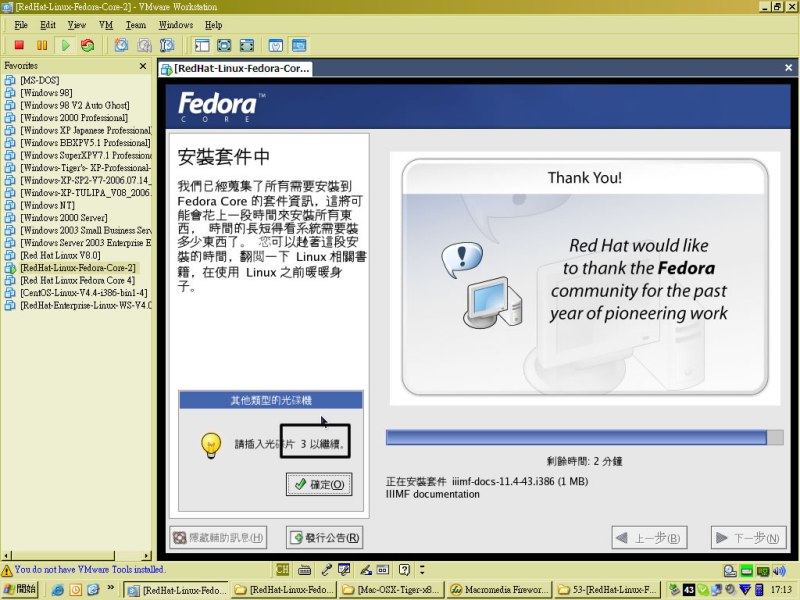Launch Internet Explorer from Quick Launch
This screenshot has height=600, width=800.
coord(58,590)
